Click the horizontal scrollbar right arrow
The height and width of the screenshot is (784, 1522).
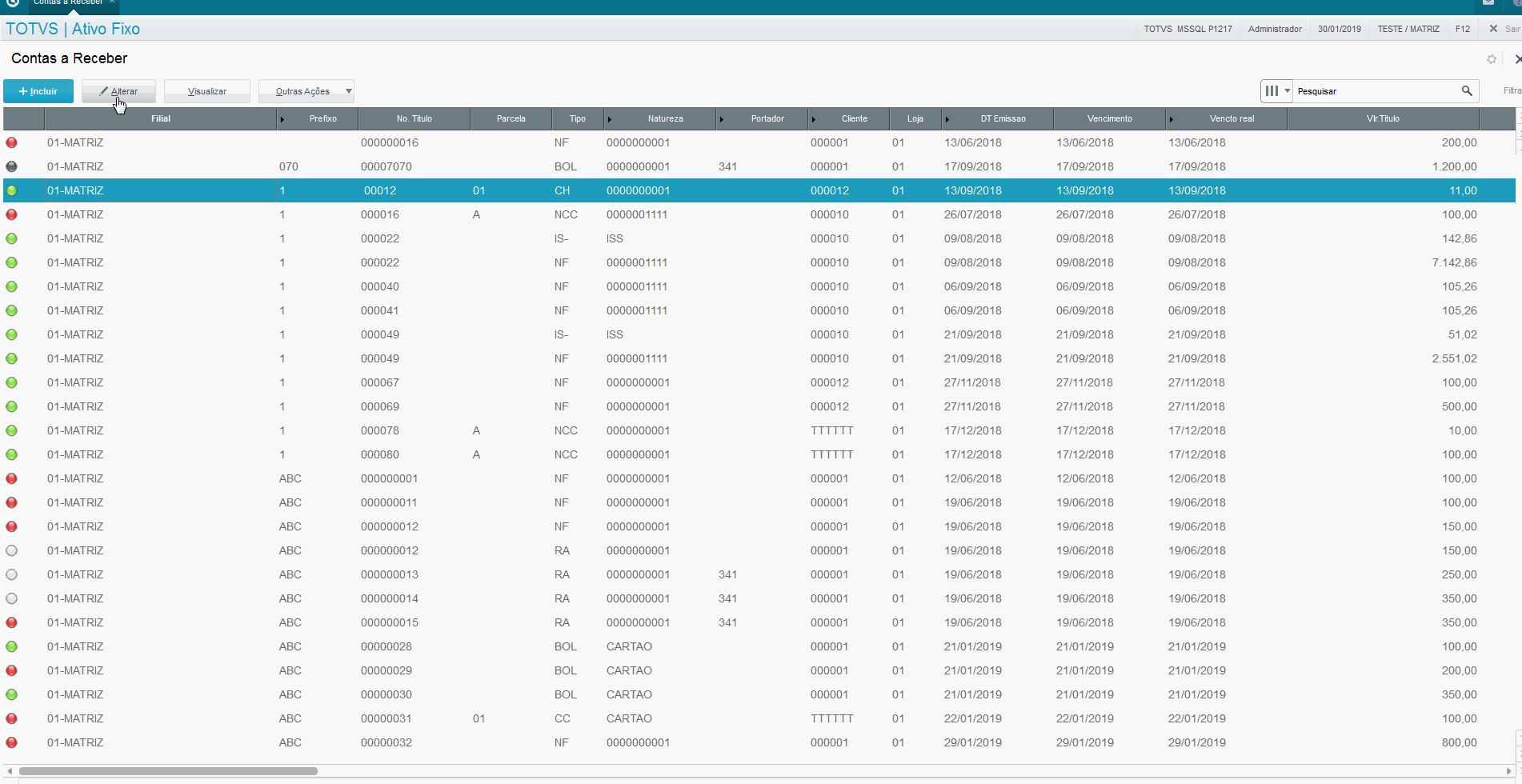pos(1509,771)
